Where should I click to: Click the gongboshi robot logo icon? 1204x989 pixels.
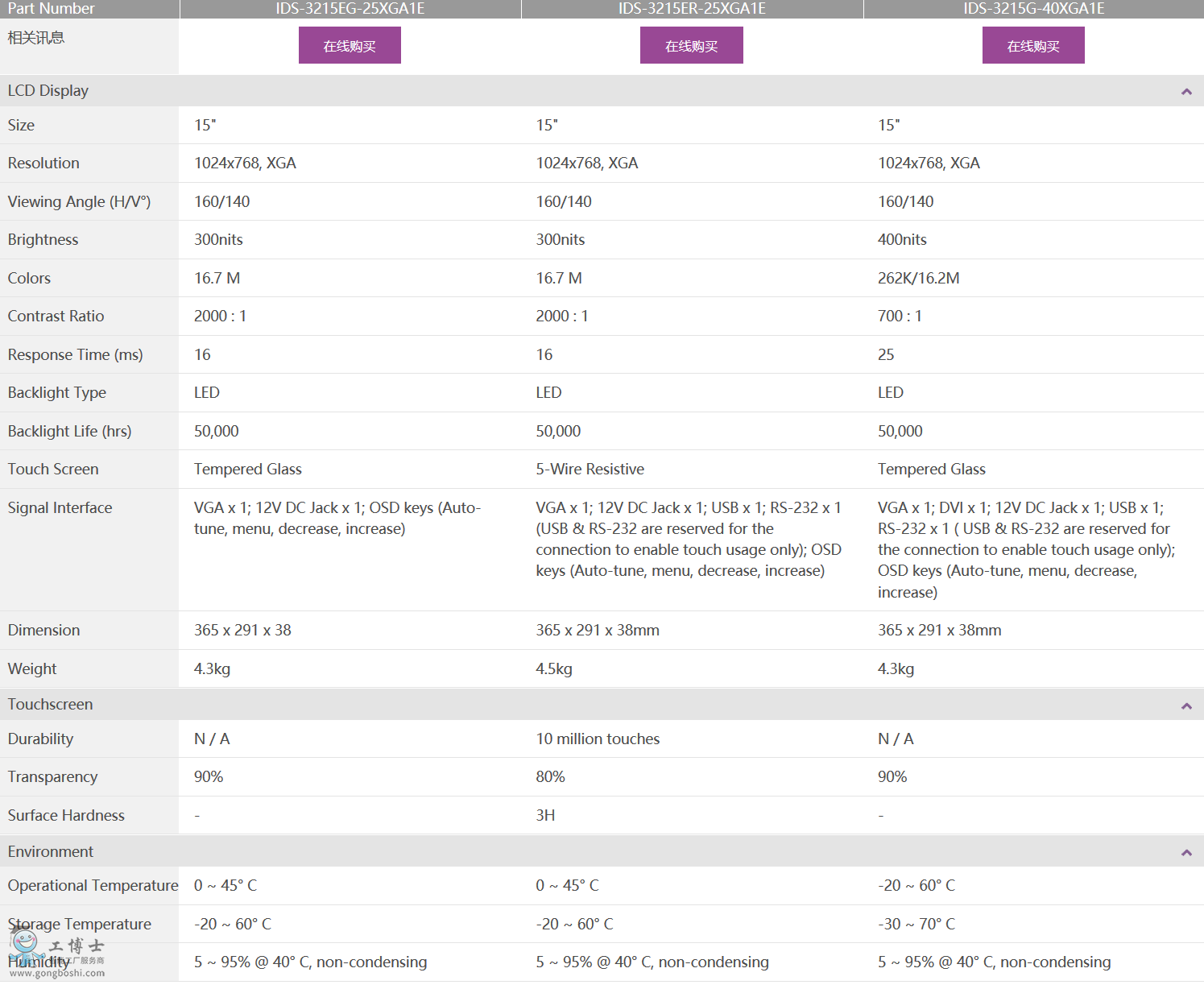[x=27, y=948]
